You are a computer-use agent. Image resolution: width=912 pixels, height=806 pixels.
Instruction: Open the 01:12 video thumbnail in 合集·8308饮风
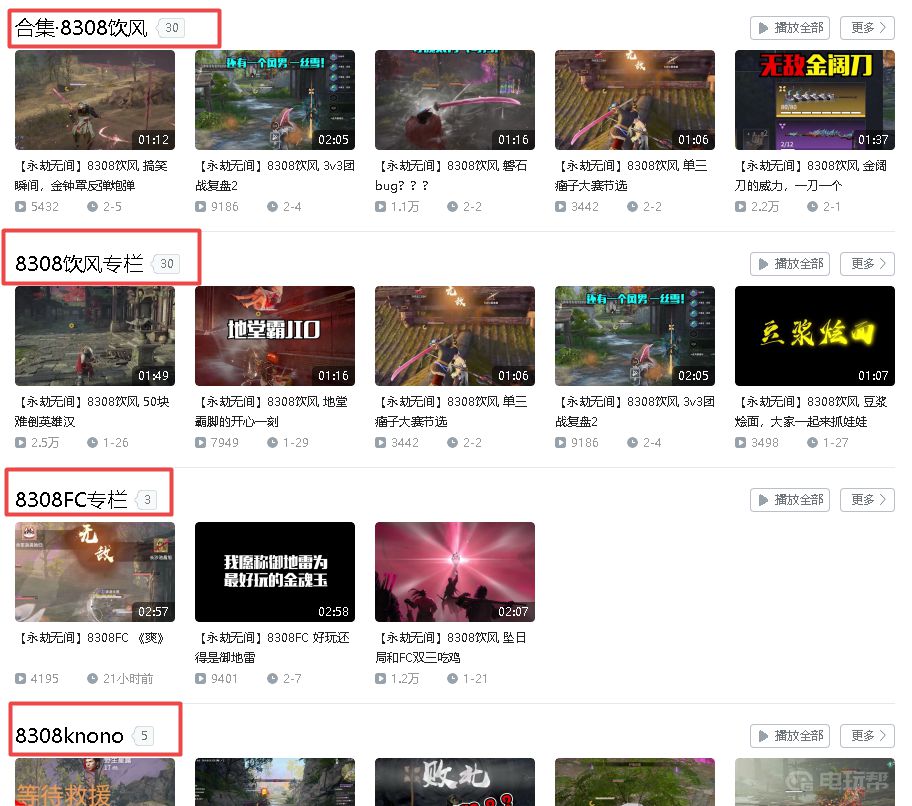click(x=95, y=100)
